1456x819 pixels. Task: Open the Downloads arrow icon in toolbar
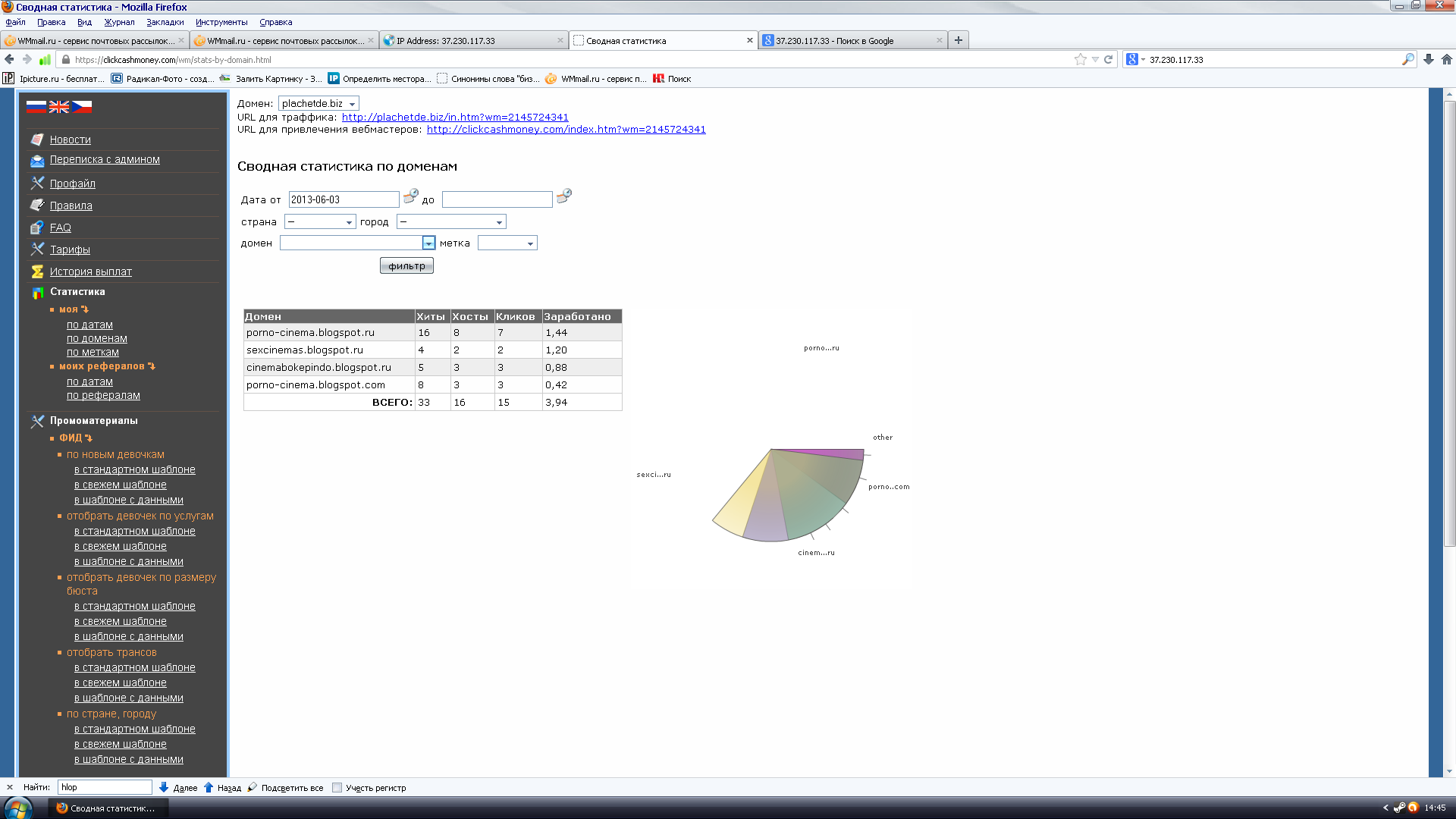pos(1429,59)
